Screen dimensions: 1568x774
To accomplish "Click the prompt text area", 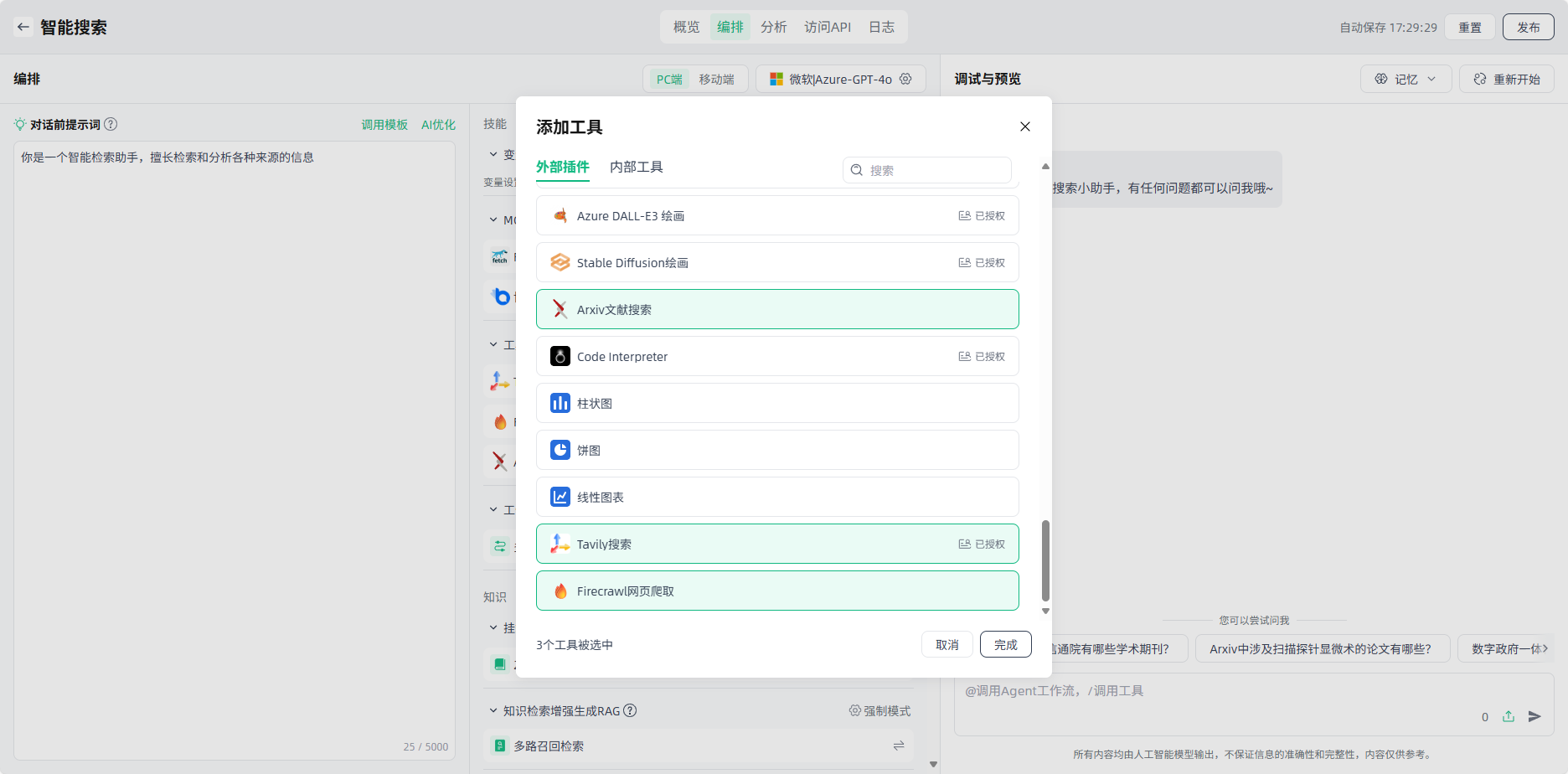I will [235, 450].
